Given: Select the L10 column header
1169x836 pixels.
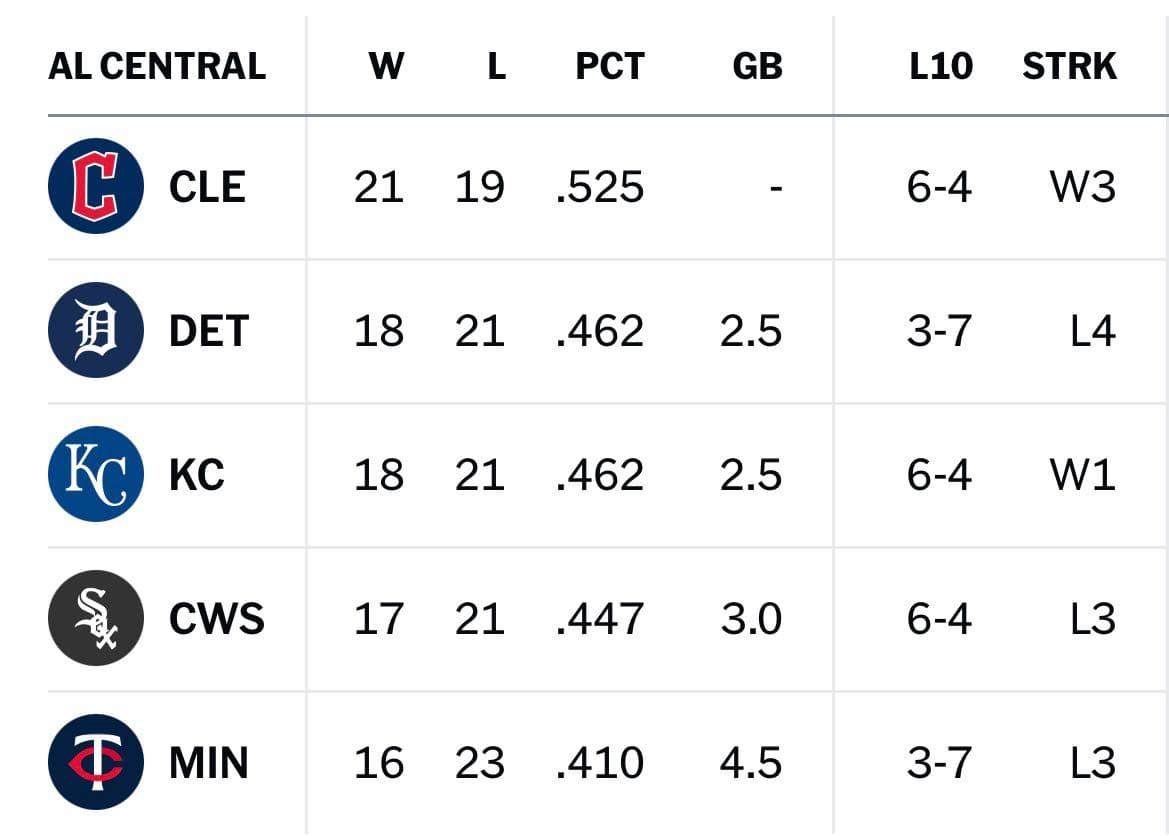Looking at the screenshot, I should (941, 66).
